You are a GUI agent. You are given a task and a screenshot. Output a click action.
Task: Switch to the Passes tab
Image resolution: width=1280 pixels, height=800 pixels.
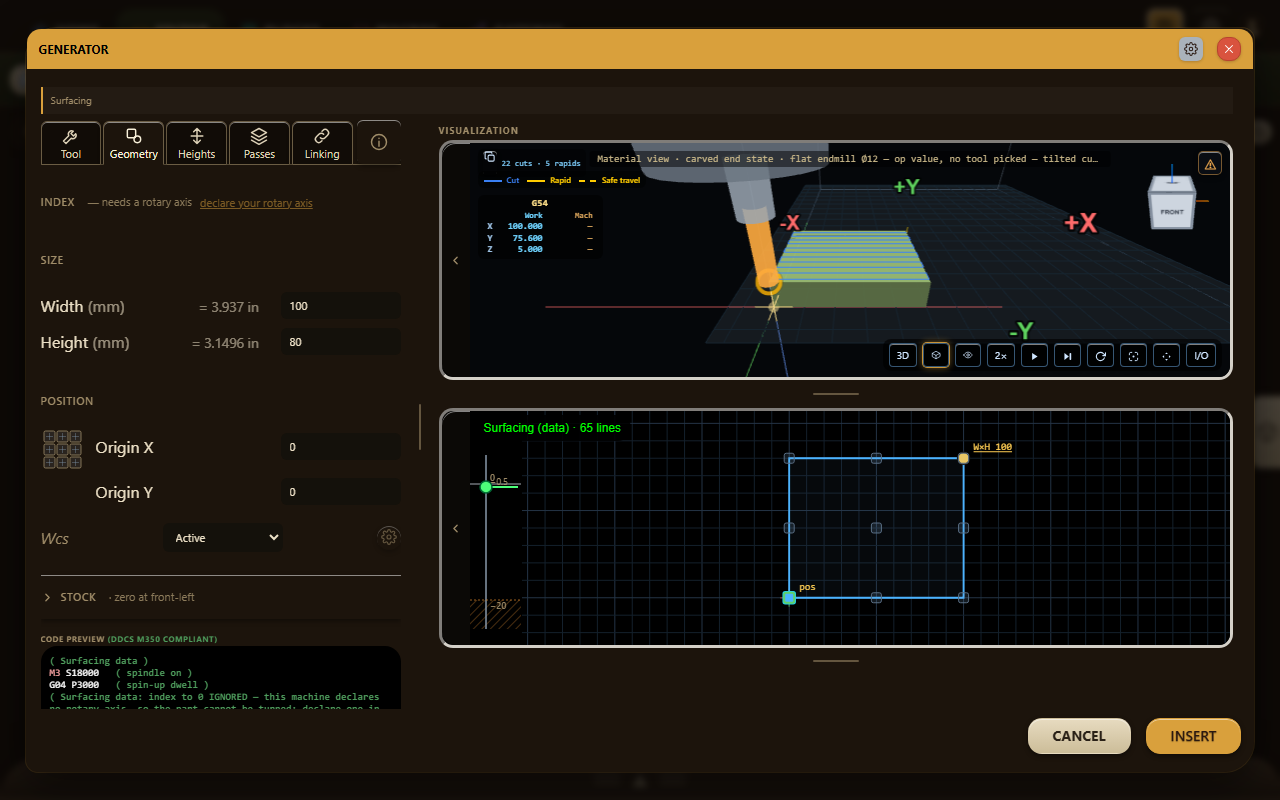click(259, 143)
